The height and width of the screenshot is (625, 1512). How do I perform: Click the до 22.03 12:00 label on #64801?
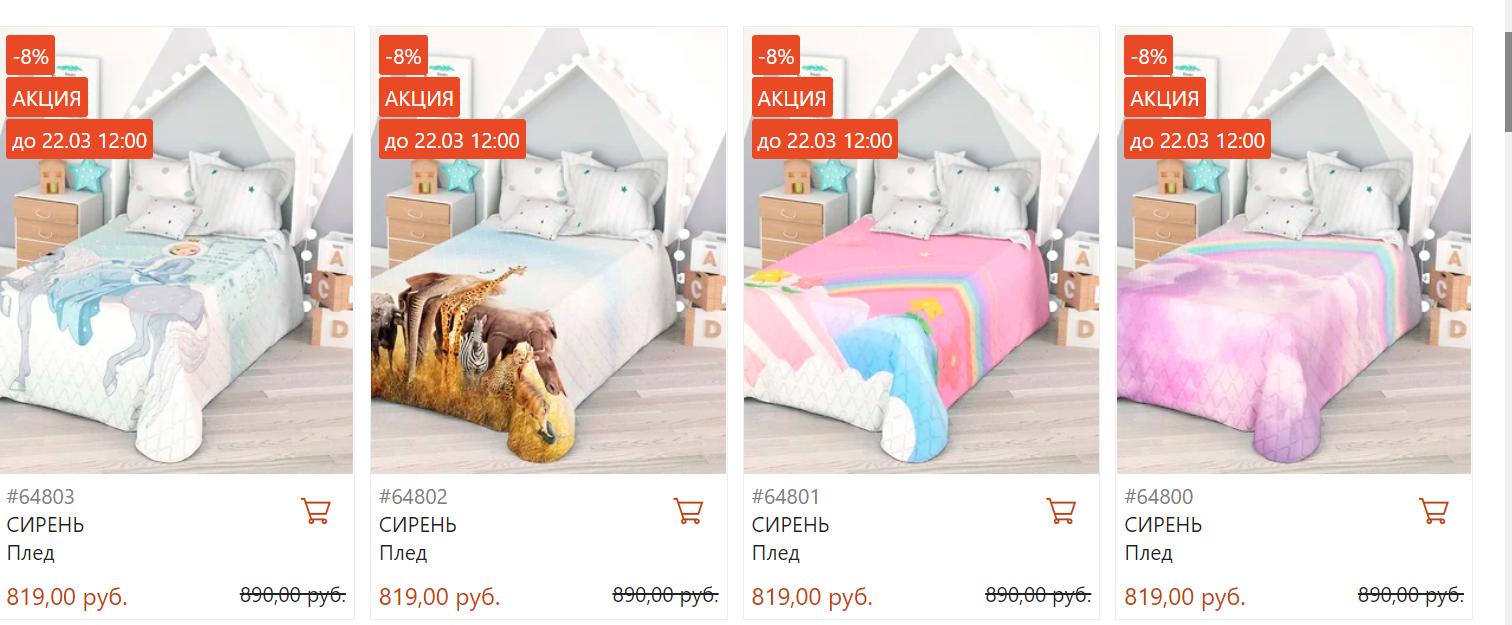pyautogui.click(x=825, y=140)
